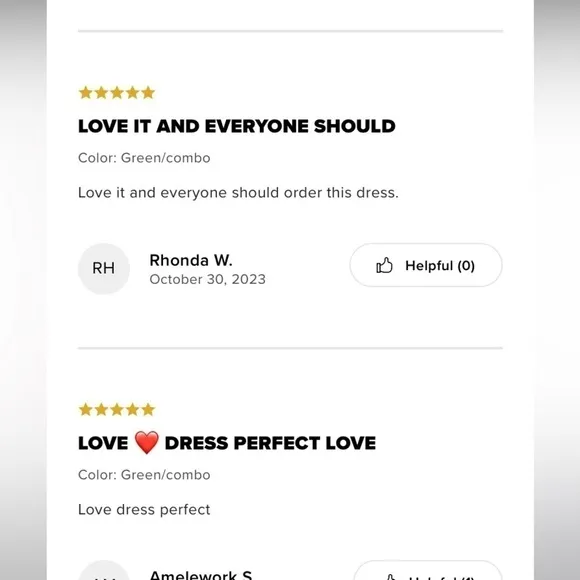Select the title text DRESS PERFECT LOVE
Image resolution: width=580 pixels, height=580 pixels.
[x=270, y=443]
